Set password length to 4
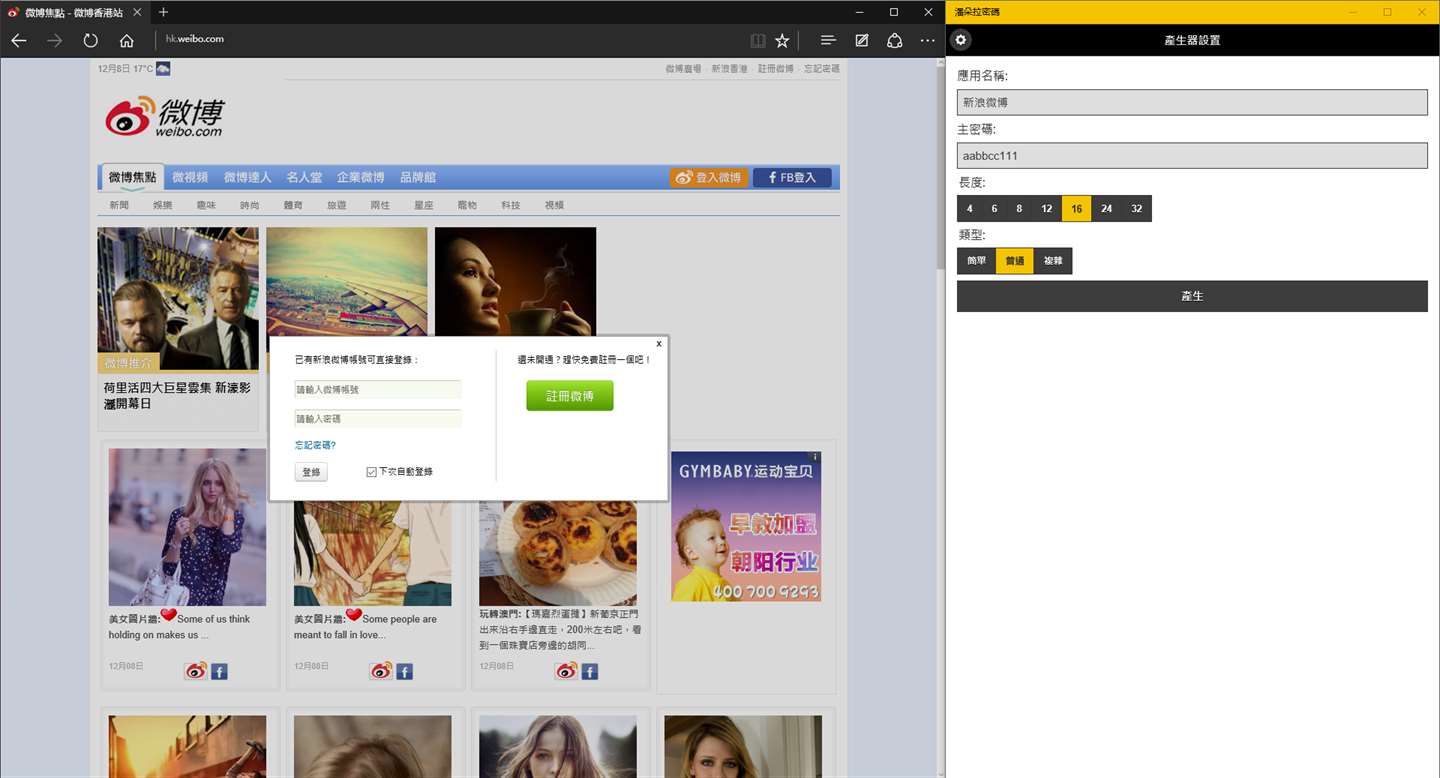The width and height of the screenshot is (1440, 778). click(969, 209)
